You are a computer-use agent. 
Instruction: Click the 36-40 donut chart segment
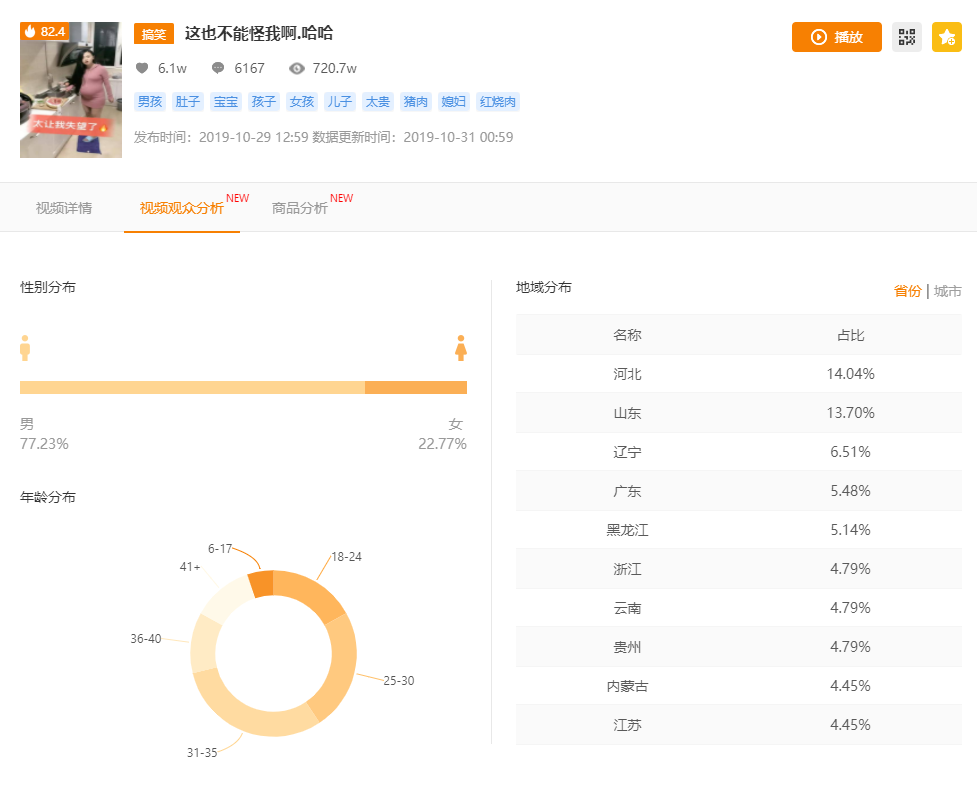coord(204,645)
